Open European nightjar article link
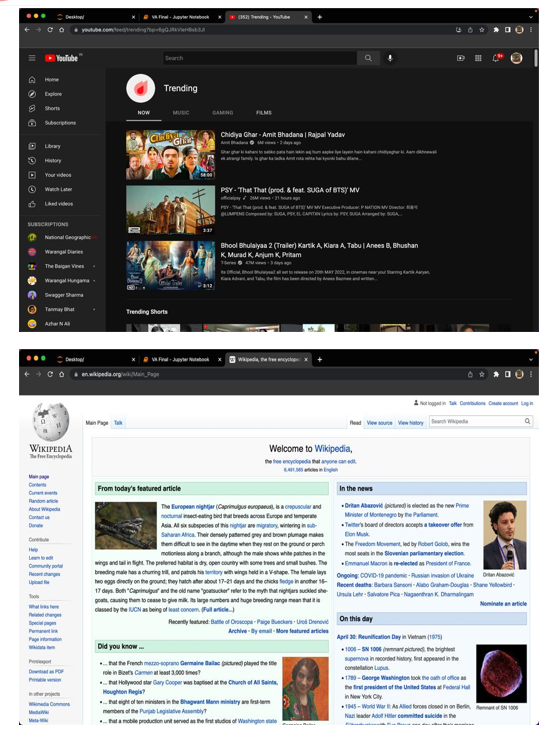The height and width of the screenshot is (738, 557). [193, 506]
